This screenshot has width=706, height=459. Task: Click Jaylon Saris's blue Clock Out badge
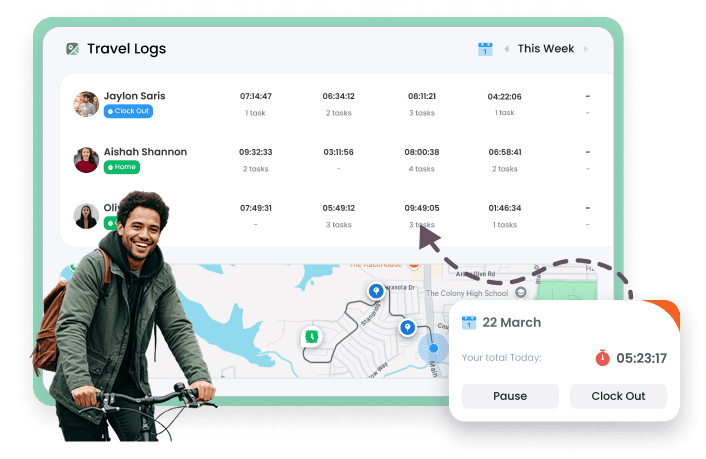tap(128, 111)
